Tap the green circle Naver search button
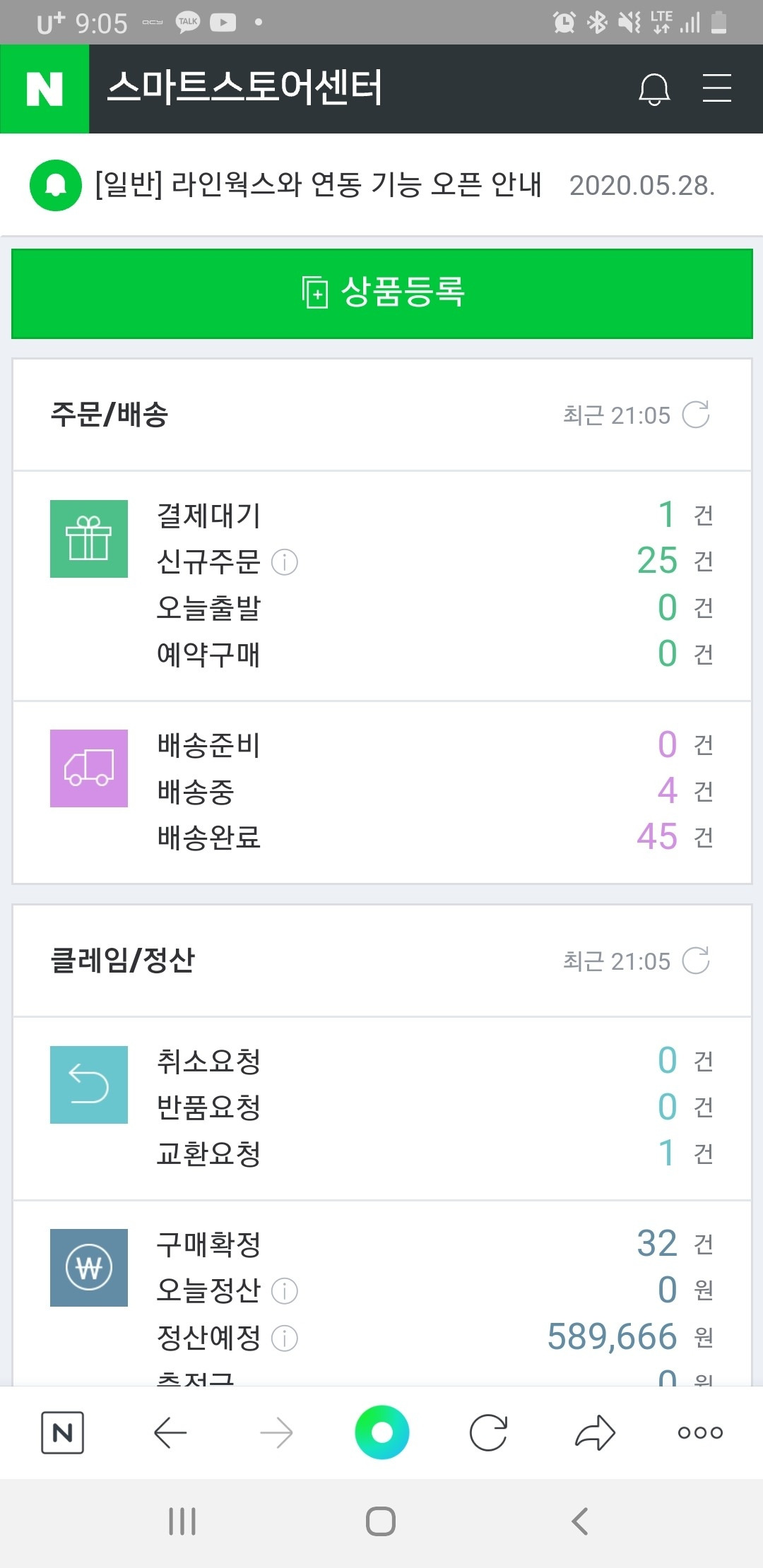 point(382,1432)
